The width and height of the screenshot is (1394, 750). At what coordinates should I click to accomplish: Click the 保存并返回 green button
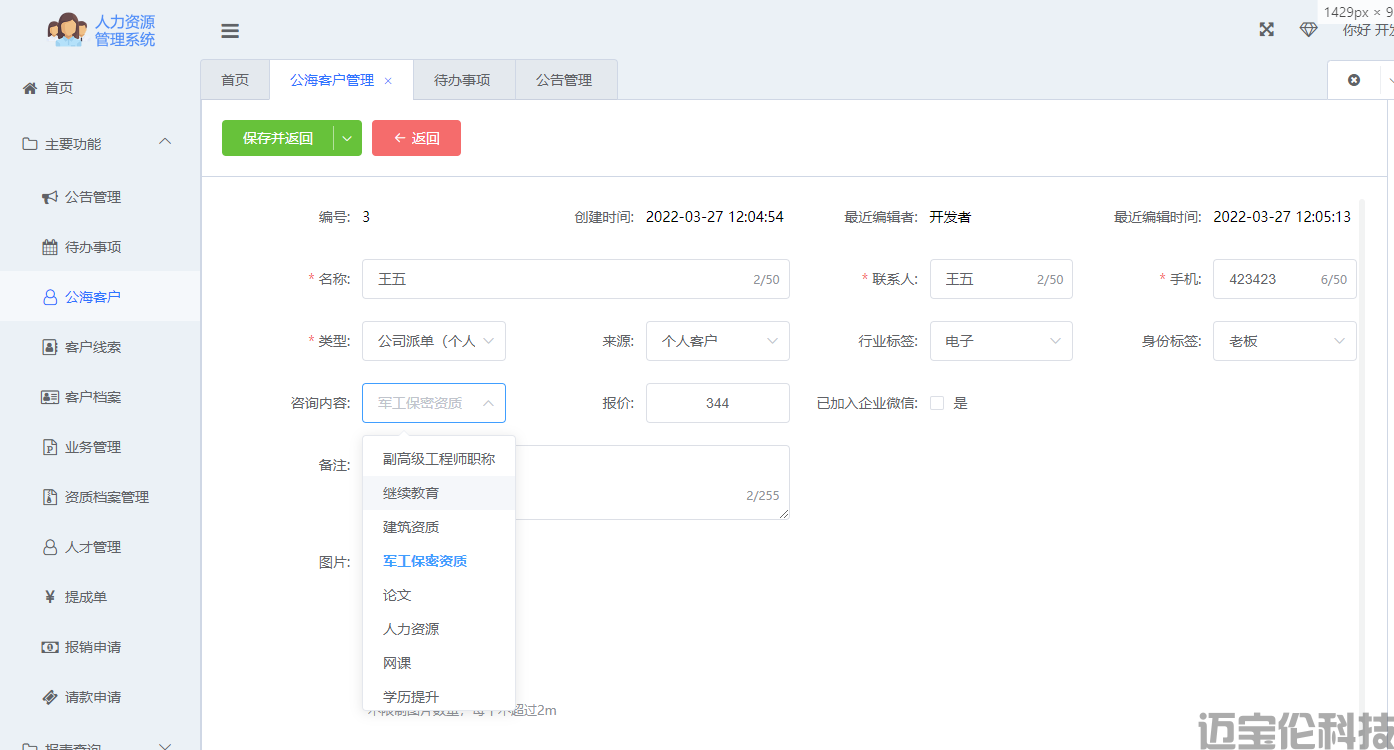[x=278, y=138]
